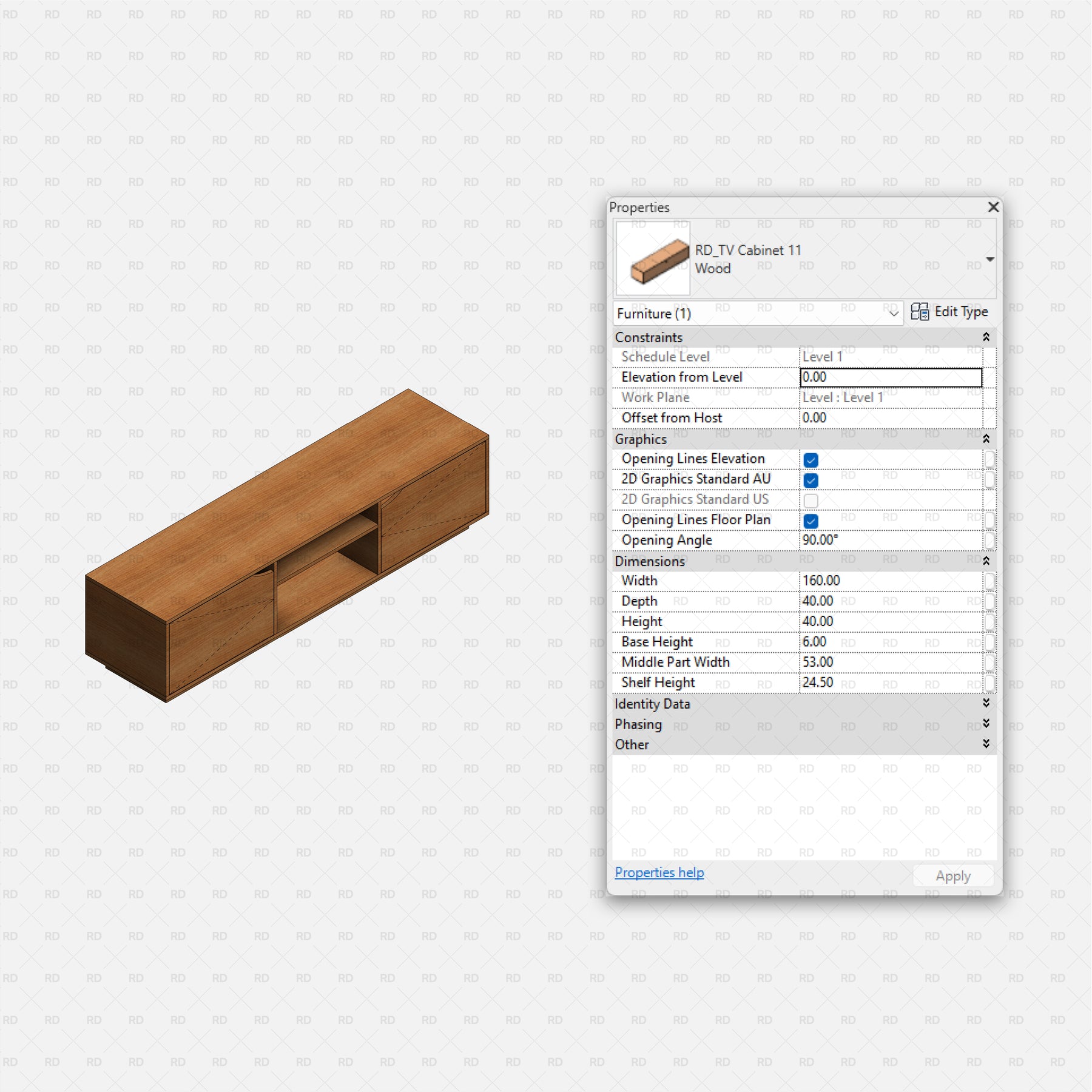This screenshot has width=1092, height=1092.
Task: Open the Properties help link
Action: tap(659, 872)
